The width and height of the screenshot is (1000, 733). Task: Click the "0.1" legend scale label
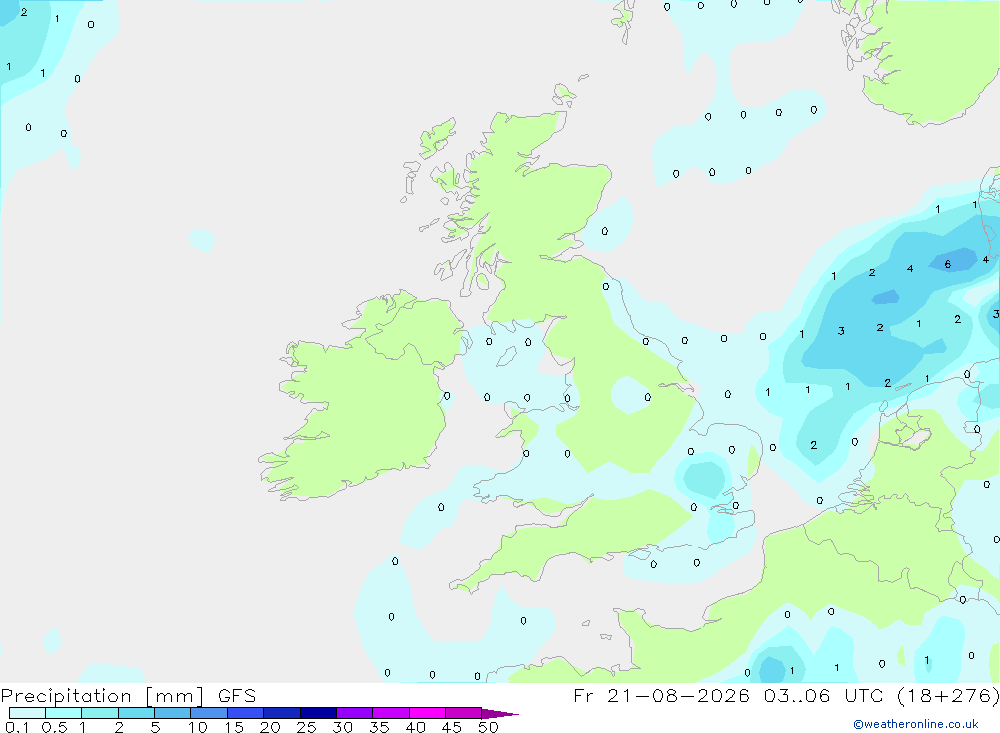coord(17,727)
